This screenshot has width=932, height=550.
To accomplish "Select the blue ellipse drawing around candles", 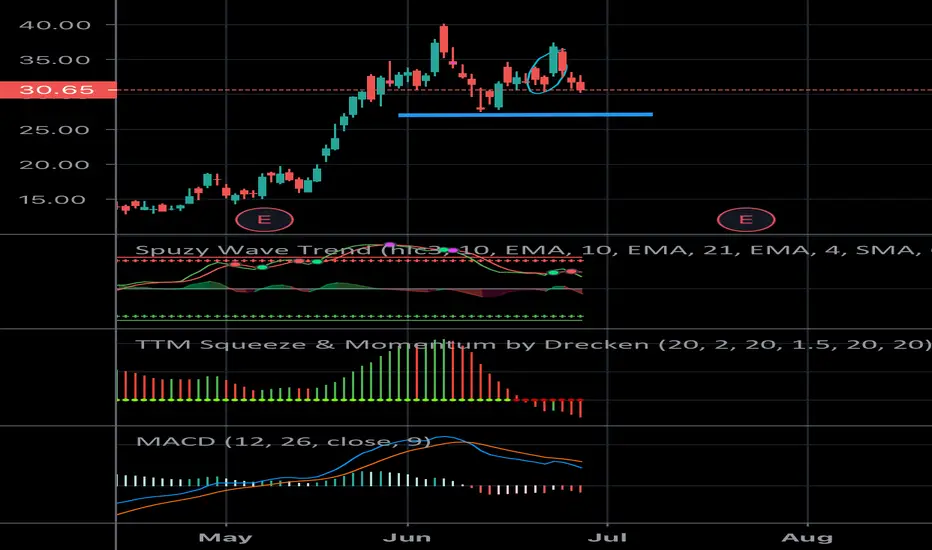I will [x=547, y=73].
